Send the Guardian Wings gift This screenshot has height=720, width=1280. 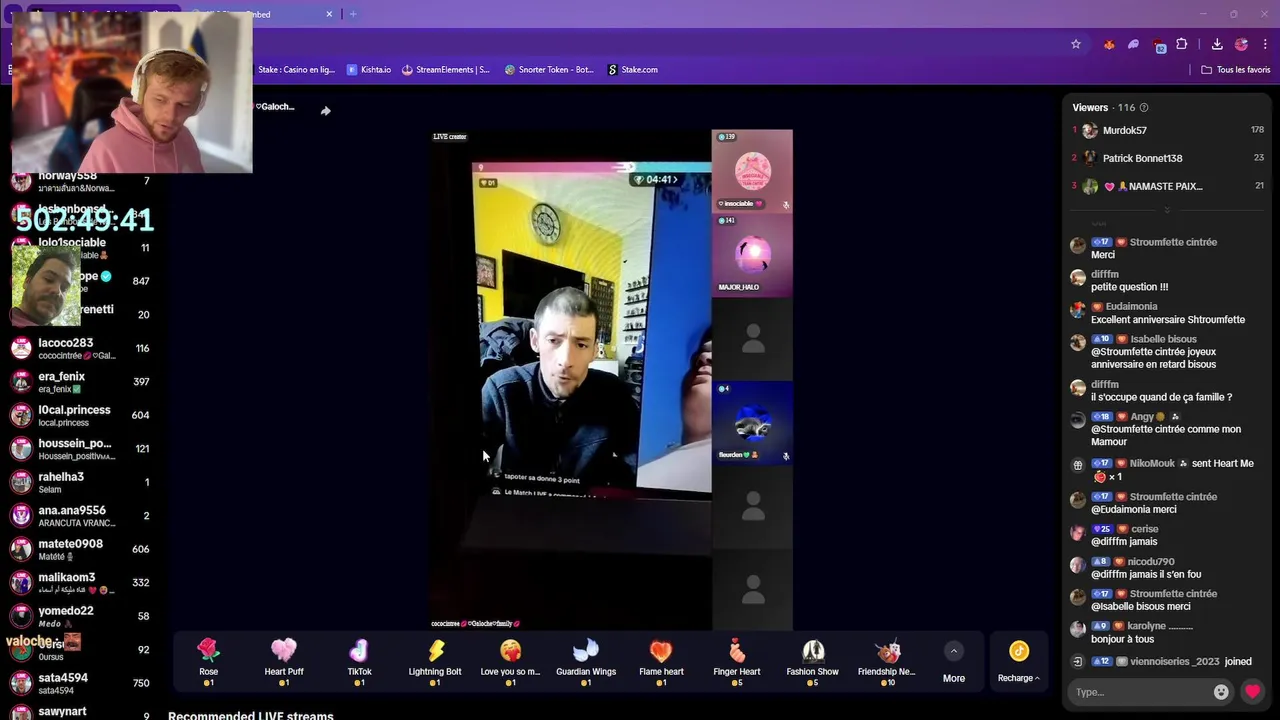coord(586,662)
